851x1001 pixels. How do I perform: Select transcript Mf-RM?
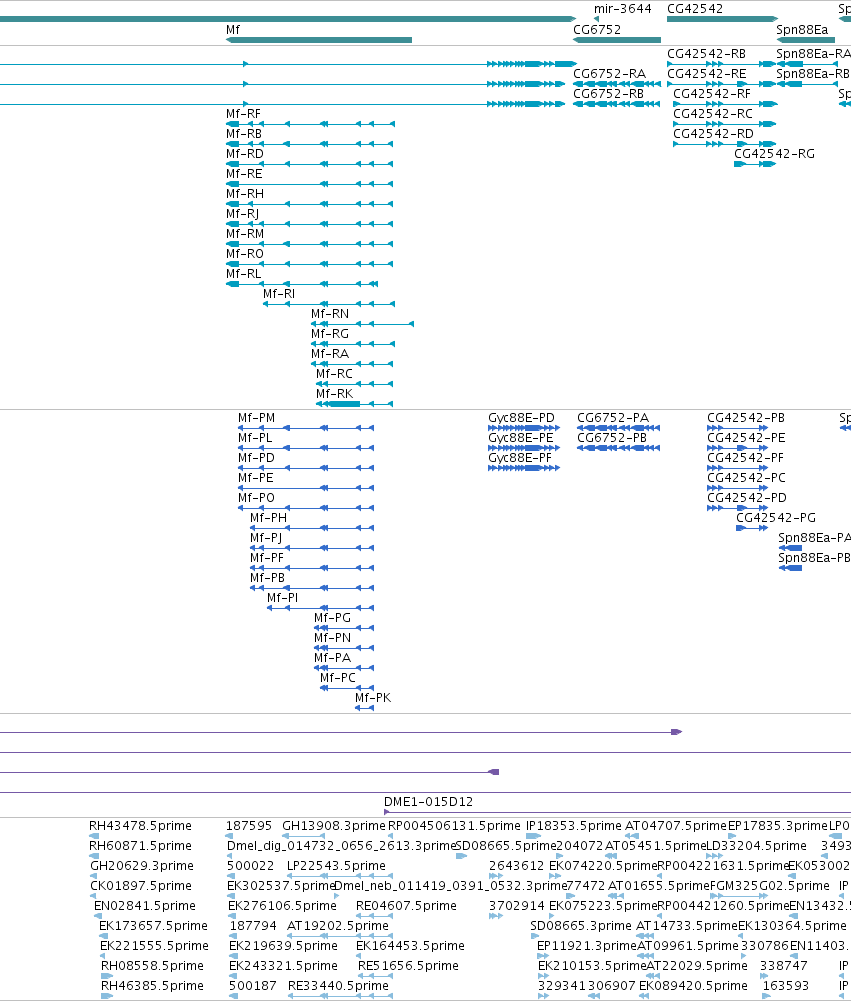click(x=245, y=234)
